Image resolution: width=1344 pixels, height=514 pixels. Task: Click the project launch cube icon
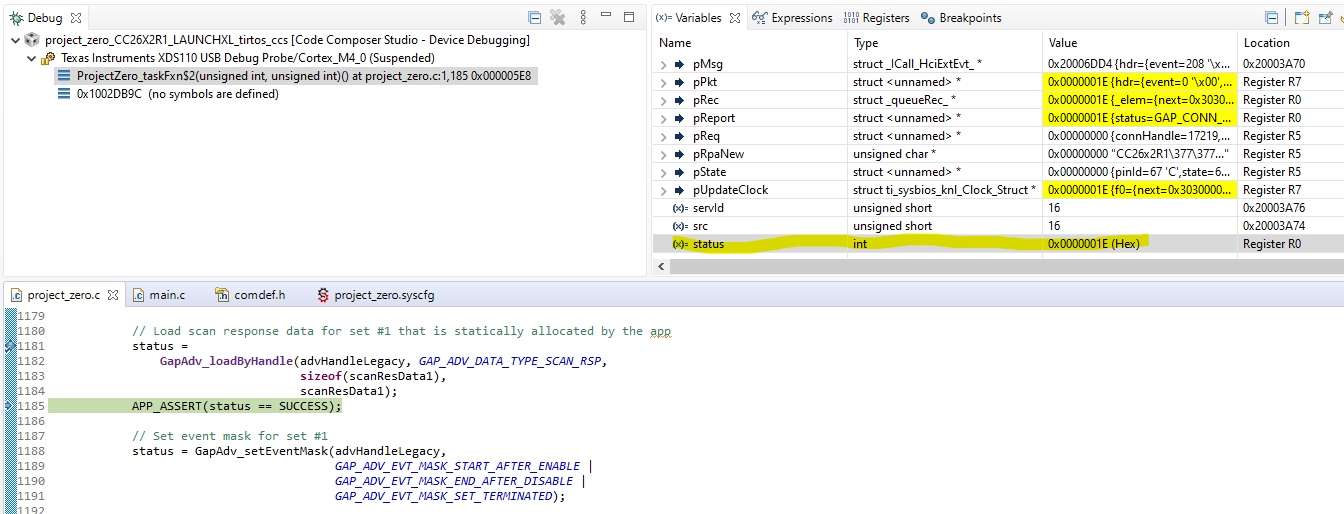(x=32, y=40)
